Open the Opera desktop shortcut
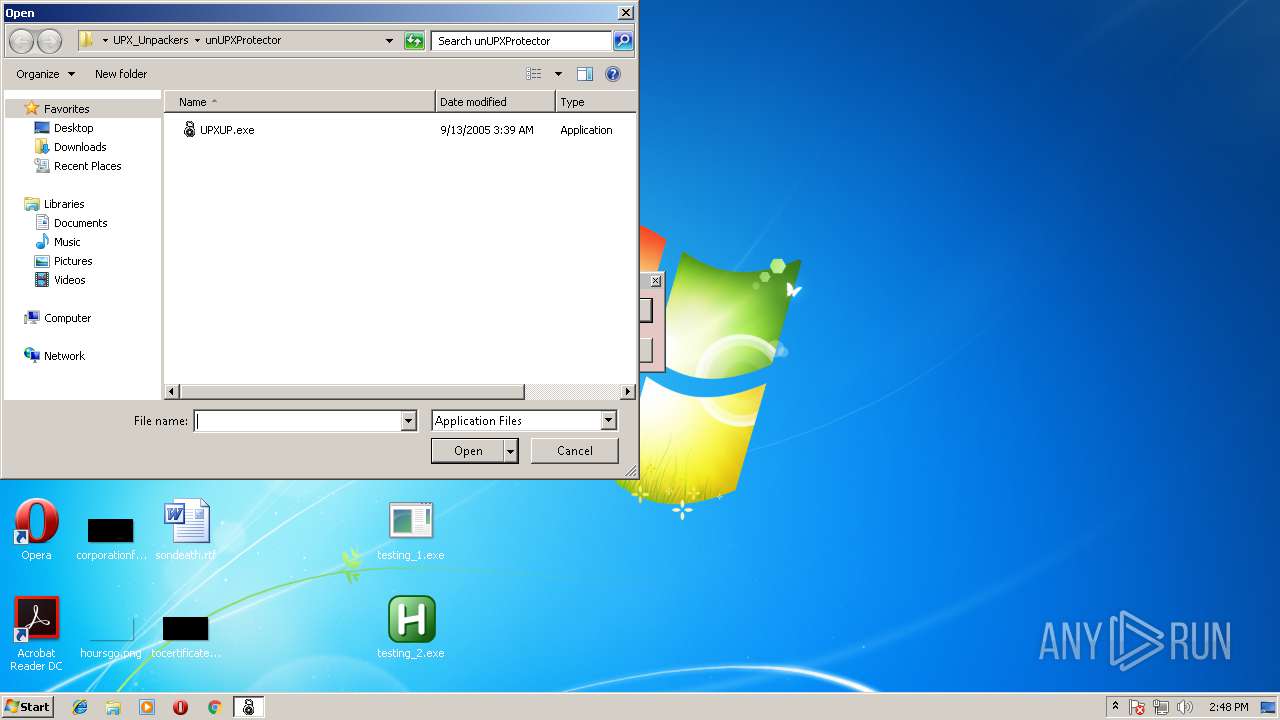 [36, 530]
